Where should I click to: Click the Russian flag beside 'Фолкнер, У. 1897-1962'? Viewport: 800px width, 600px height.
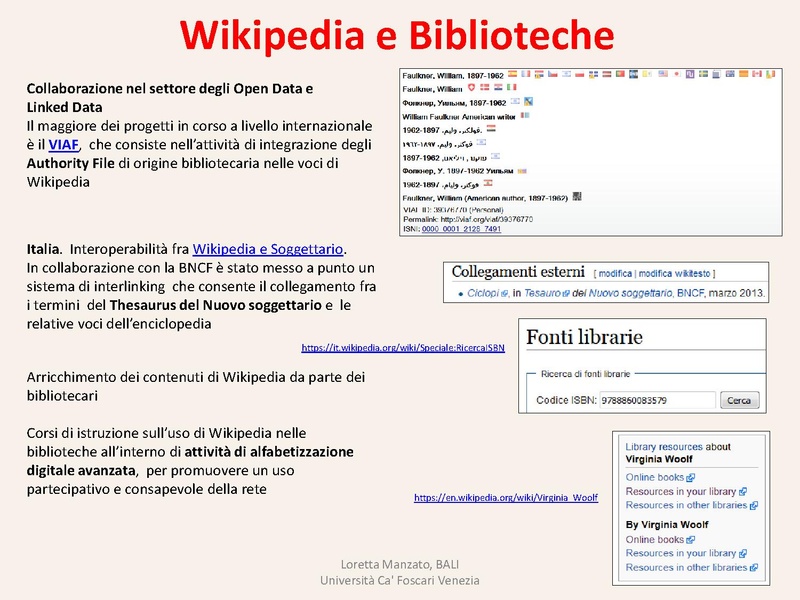pyautogui.click(x=522, y=172)
